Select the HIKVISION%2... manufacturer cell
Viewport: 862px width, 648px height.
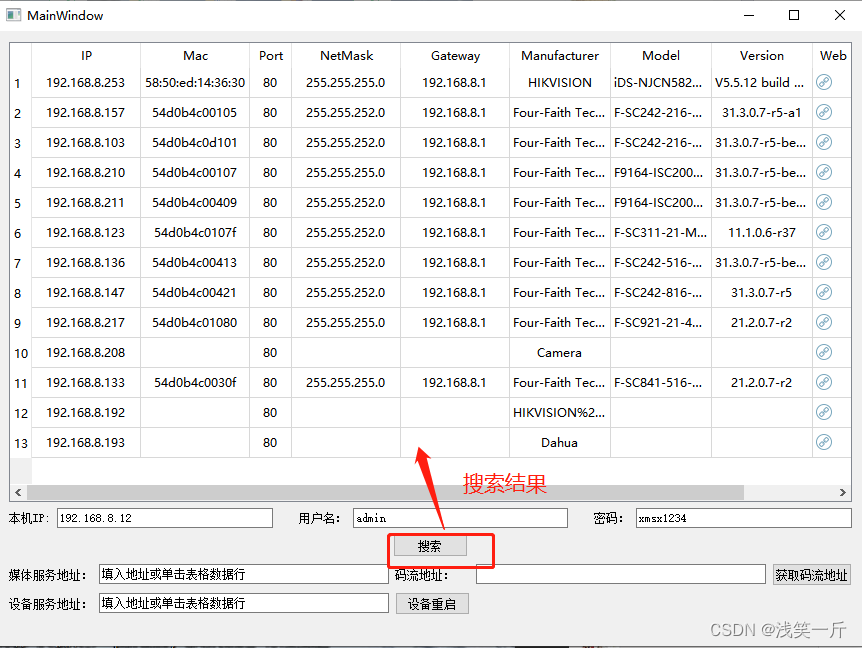point(560,412)
